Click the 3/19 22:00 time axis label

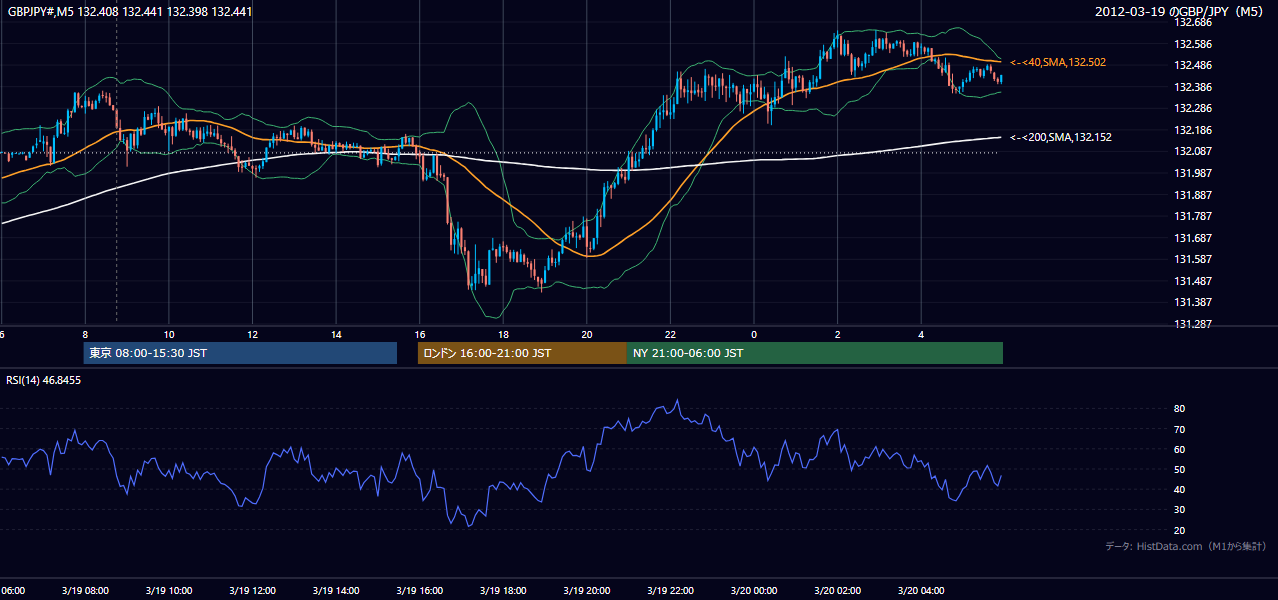coord(670,591)
